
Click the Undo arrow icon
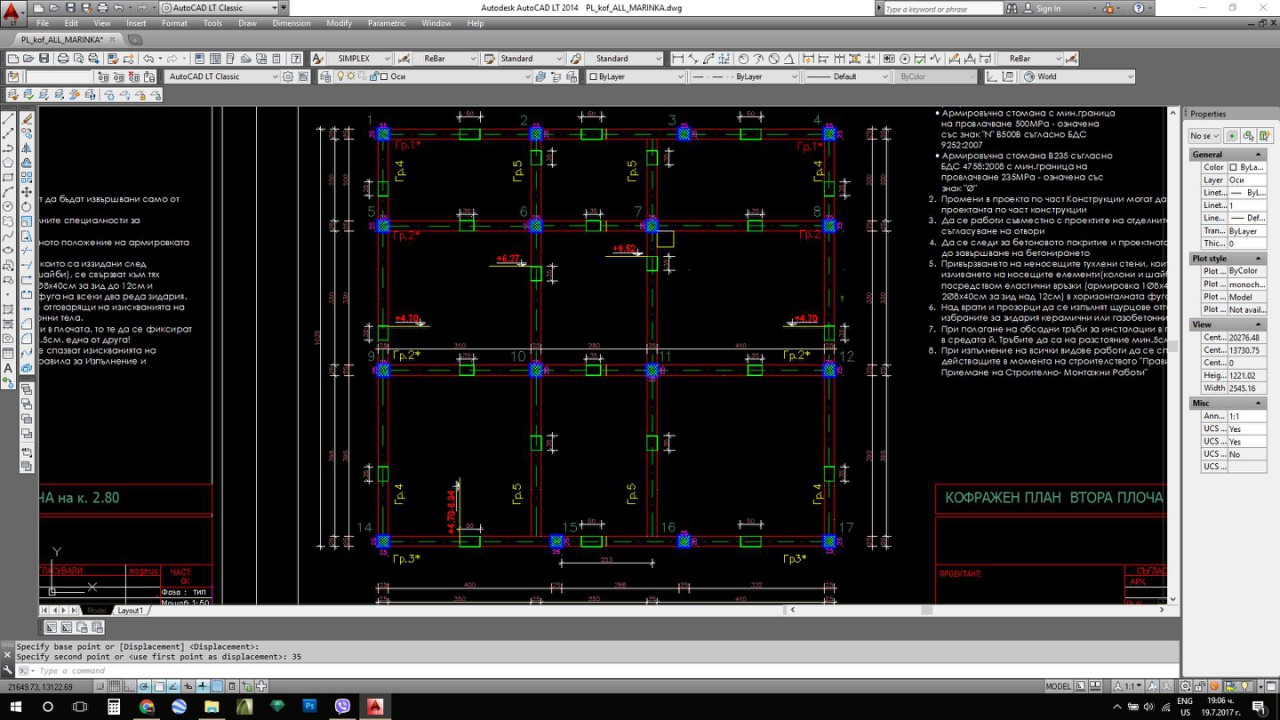pos(146,59)
